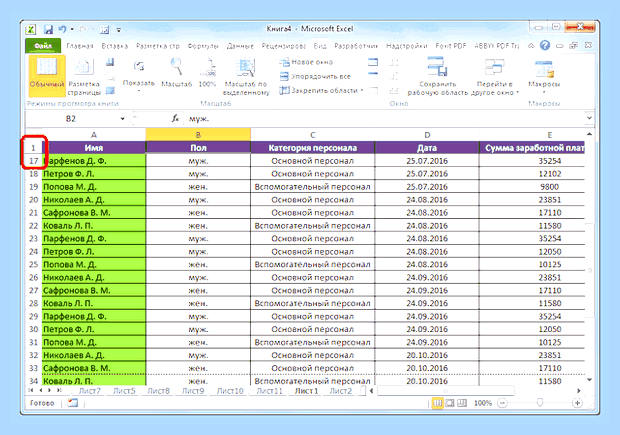Select column D header

coord(427,135)
